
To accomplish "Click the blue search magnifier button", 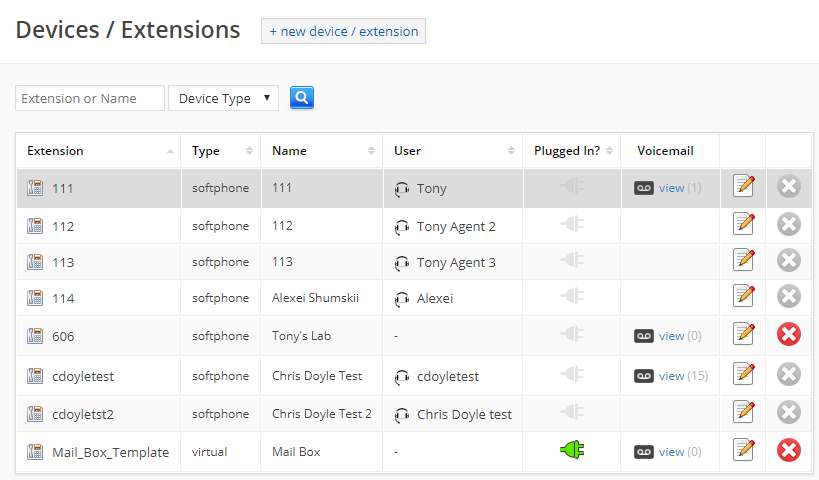I will click(x=302, y=98).
